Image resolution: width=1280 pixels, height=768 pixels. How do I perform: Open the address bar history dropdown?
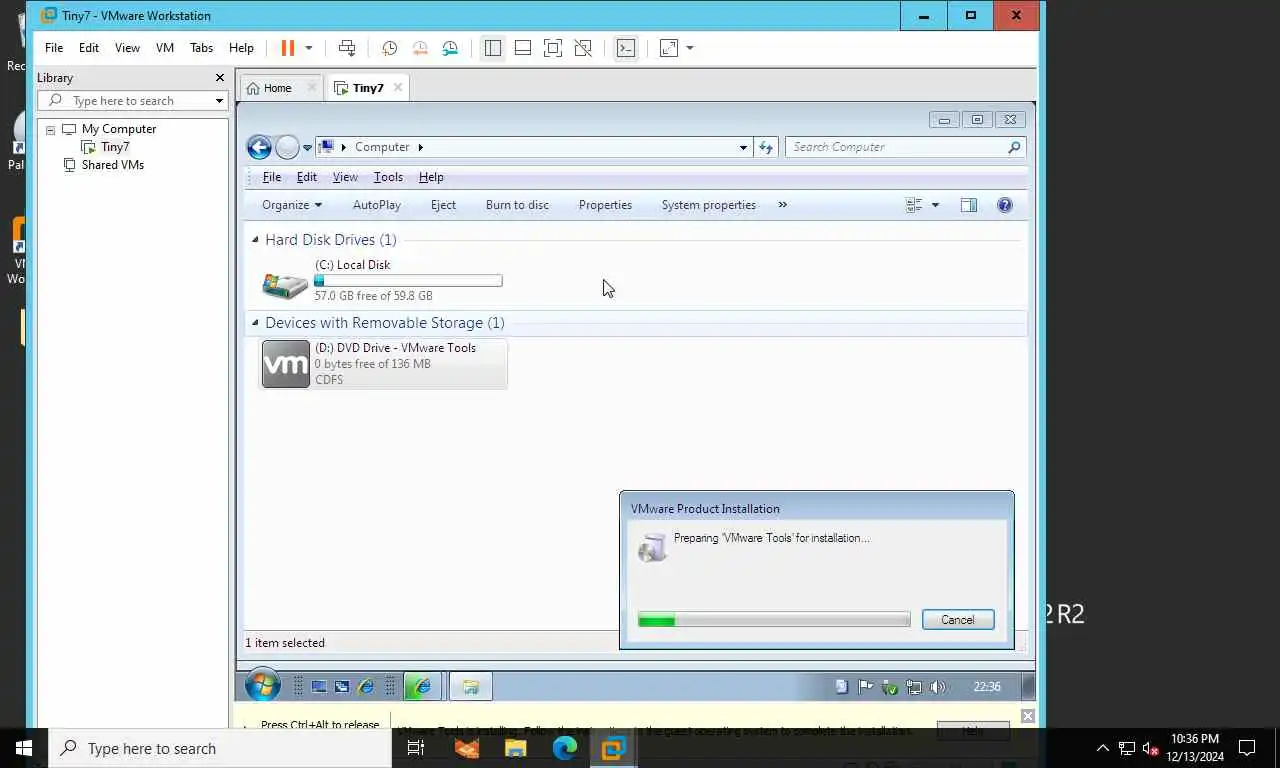coord(743,148)
